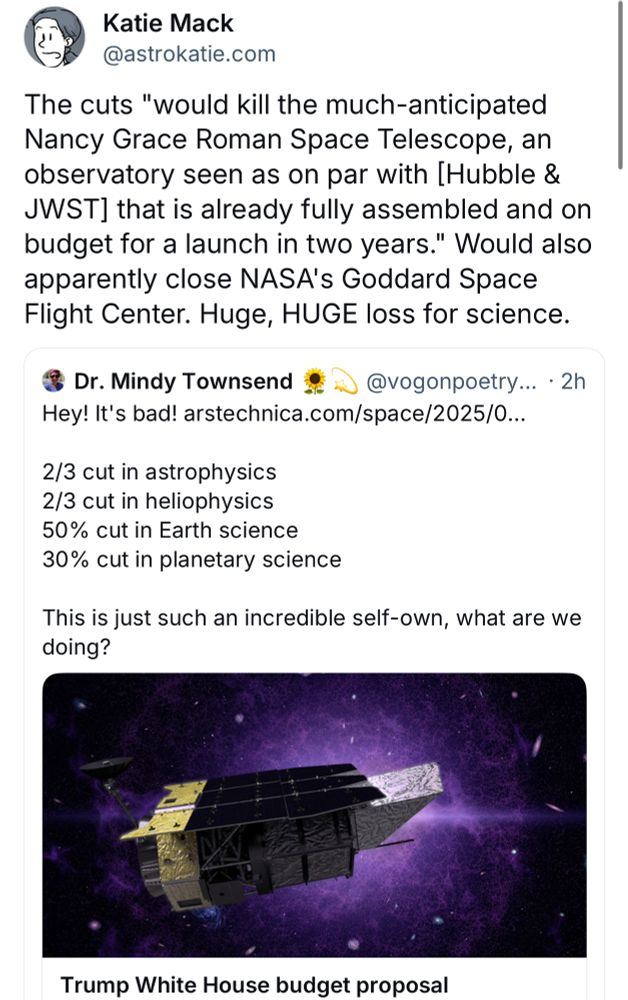Click Dr. Mindy Townsend's small avatar

click(54, 381)
